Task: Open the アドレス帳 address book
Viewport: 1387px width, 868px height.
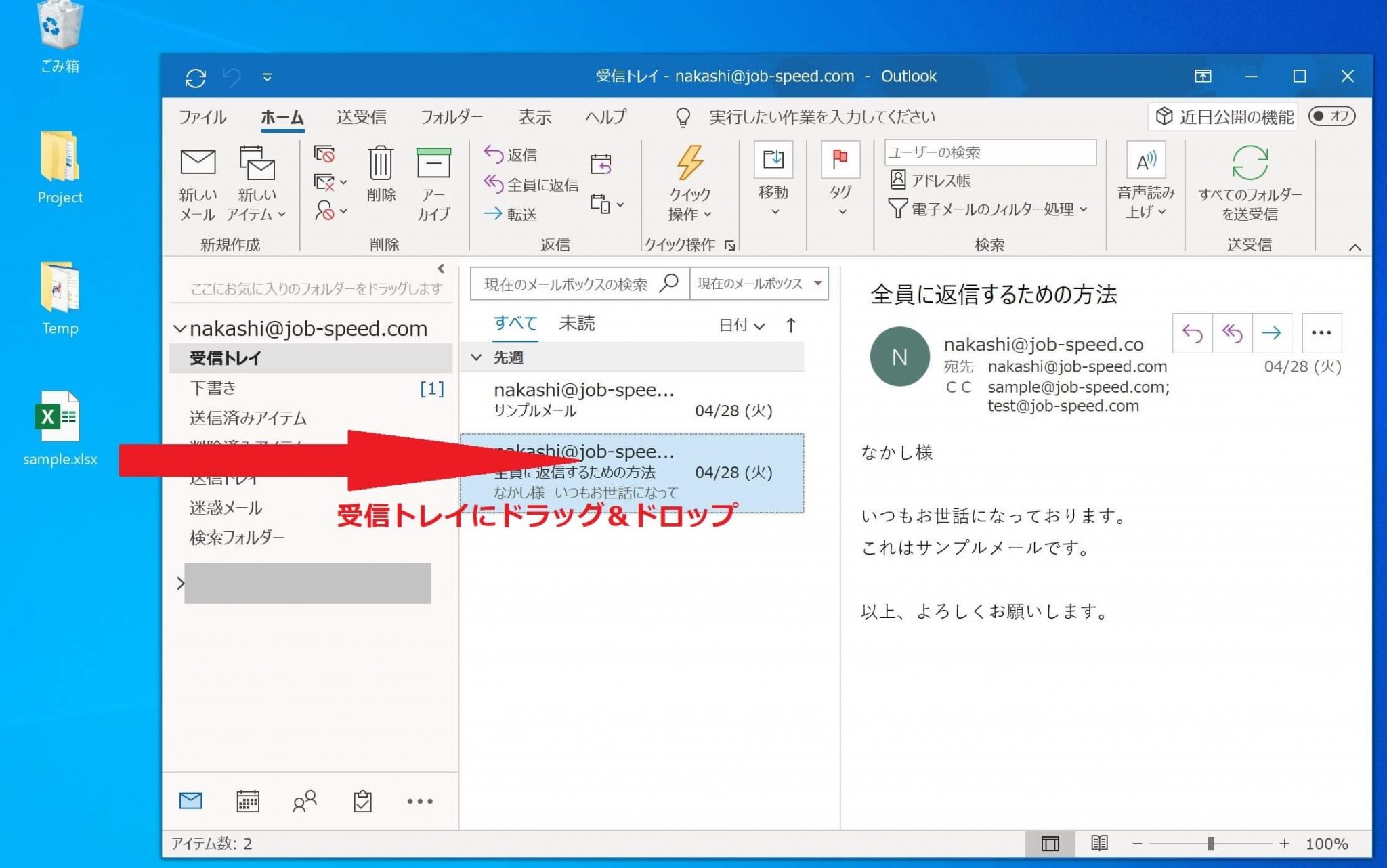Action: (931, 180)
